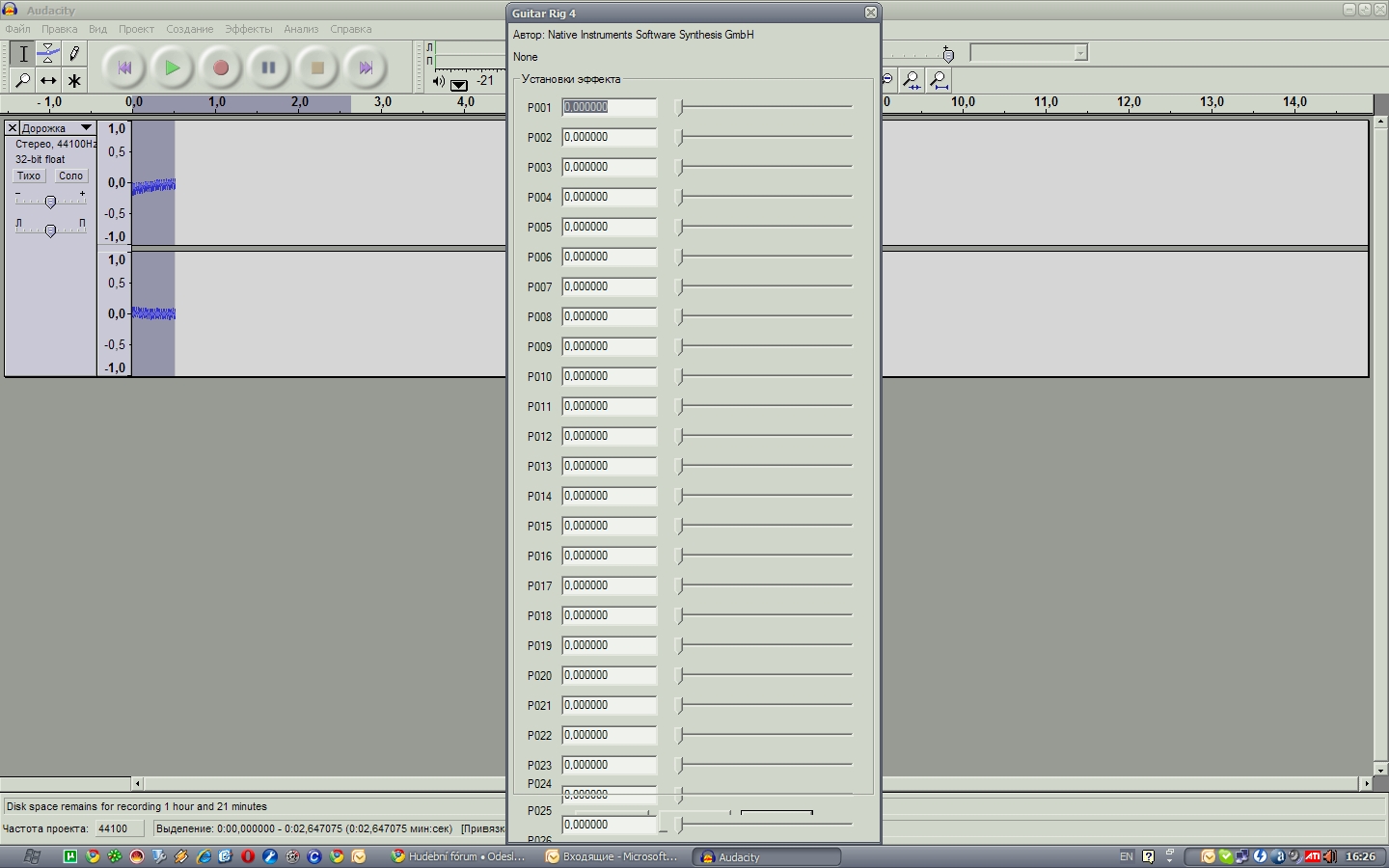The height and width of the screenshot is (868, 1389).
Task: Open the Эффекты menu
Action: [248, 29]
